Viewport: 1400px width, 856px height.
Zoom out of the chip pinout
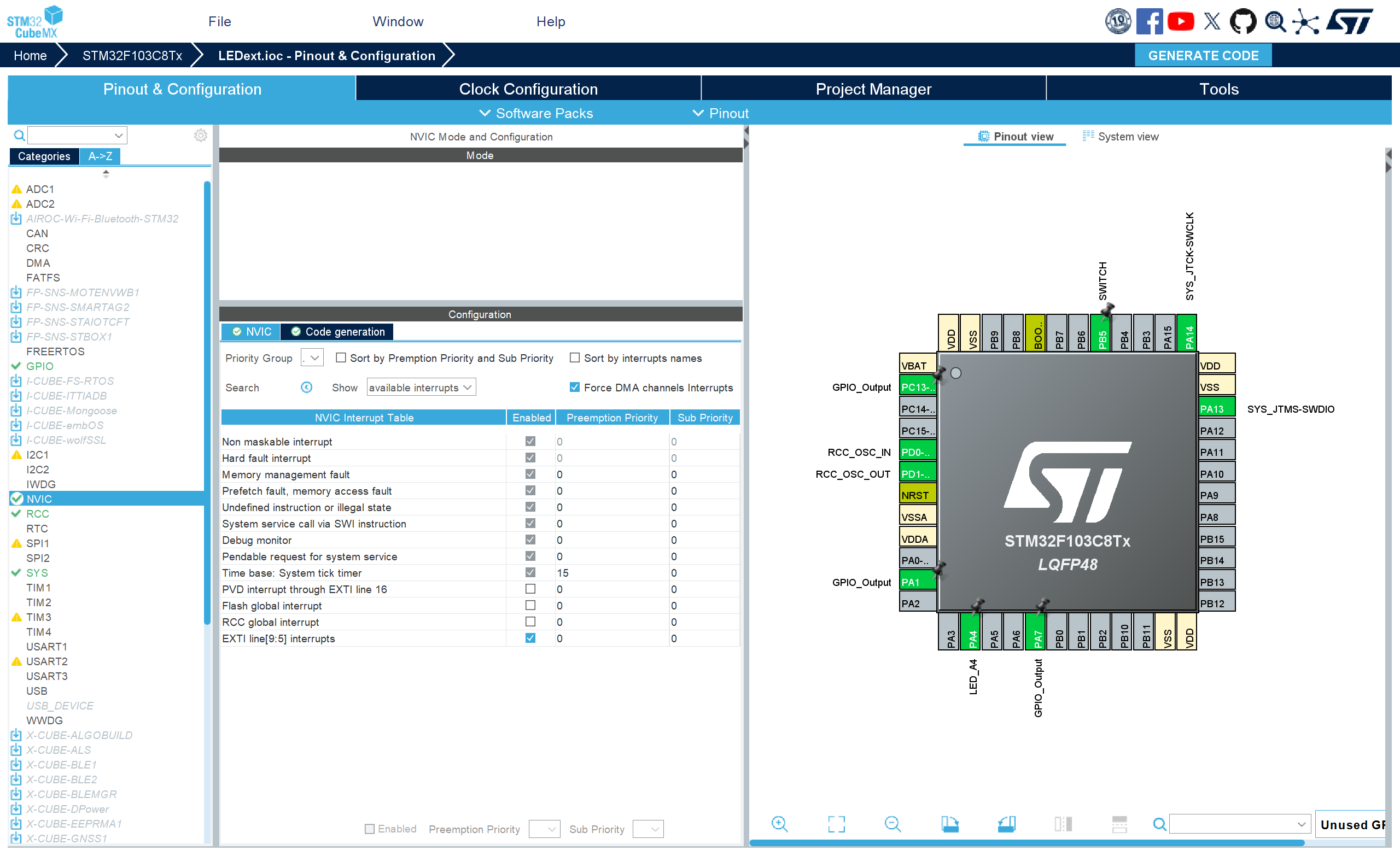892,824
